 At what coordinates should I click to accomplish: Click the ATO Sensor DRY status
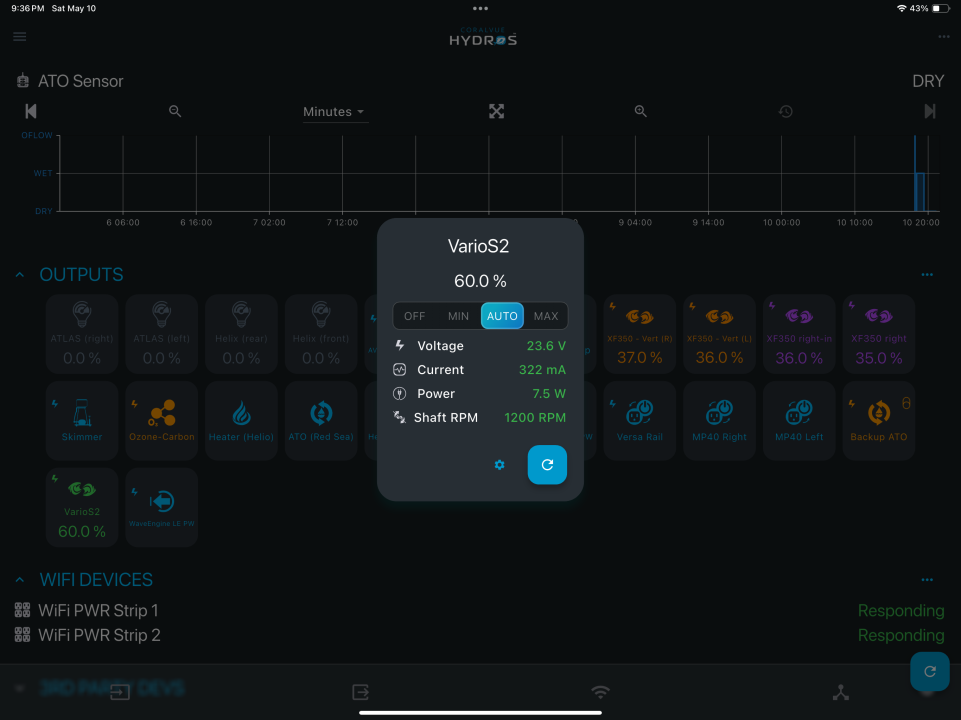coord(928,81)
